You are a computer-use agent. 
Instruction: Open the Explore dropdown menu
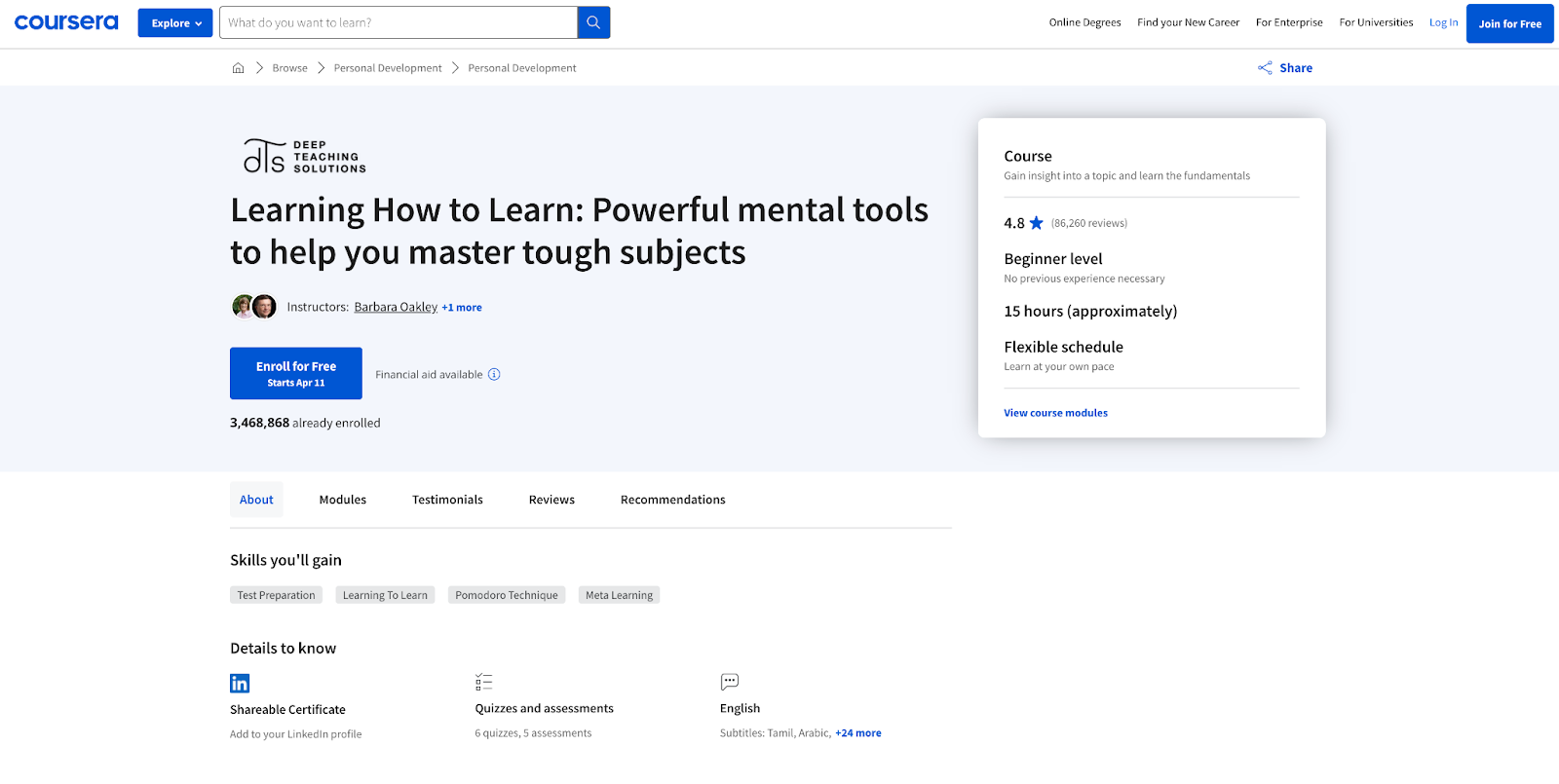pos(175,22)
